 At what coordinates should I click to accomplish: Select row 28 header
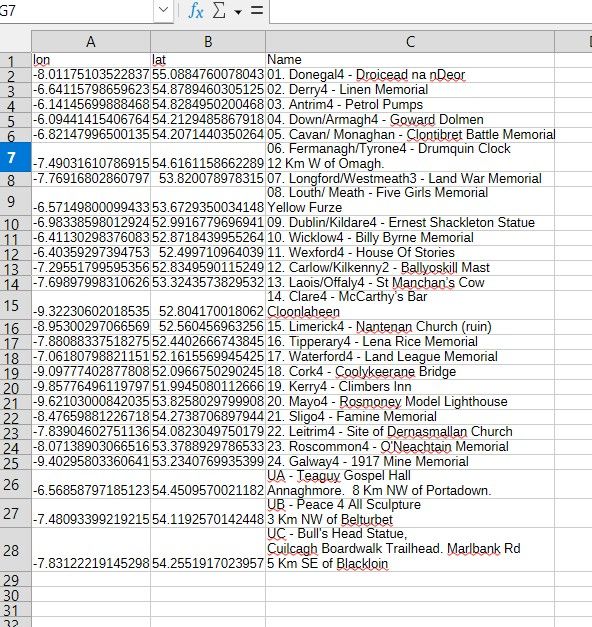point(15,550)
